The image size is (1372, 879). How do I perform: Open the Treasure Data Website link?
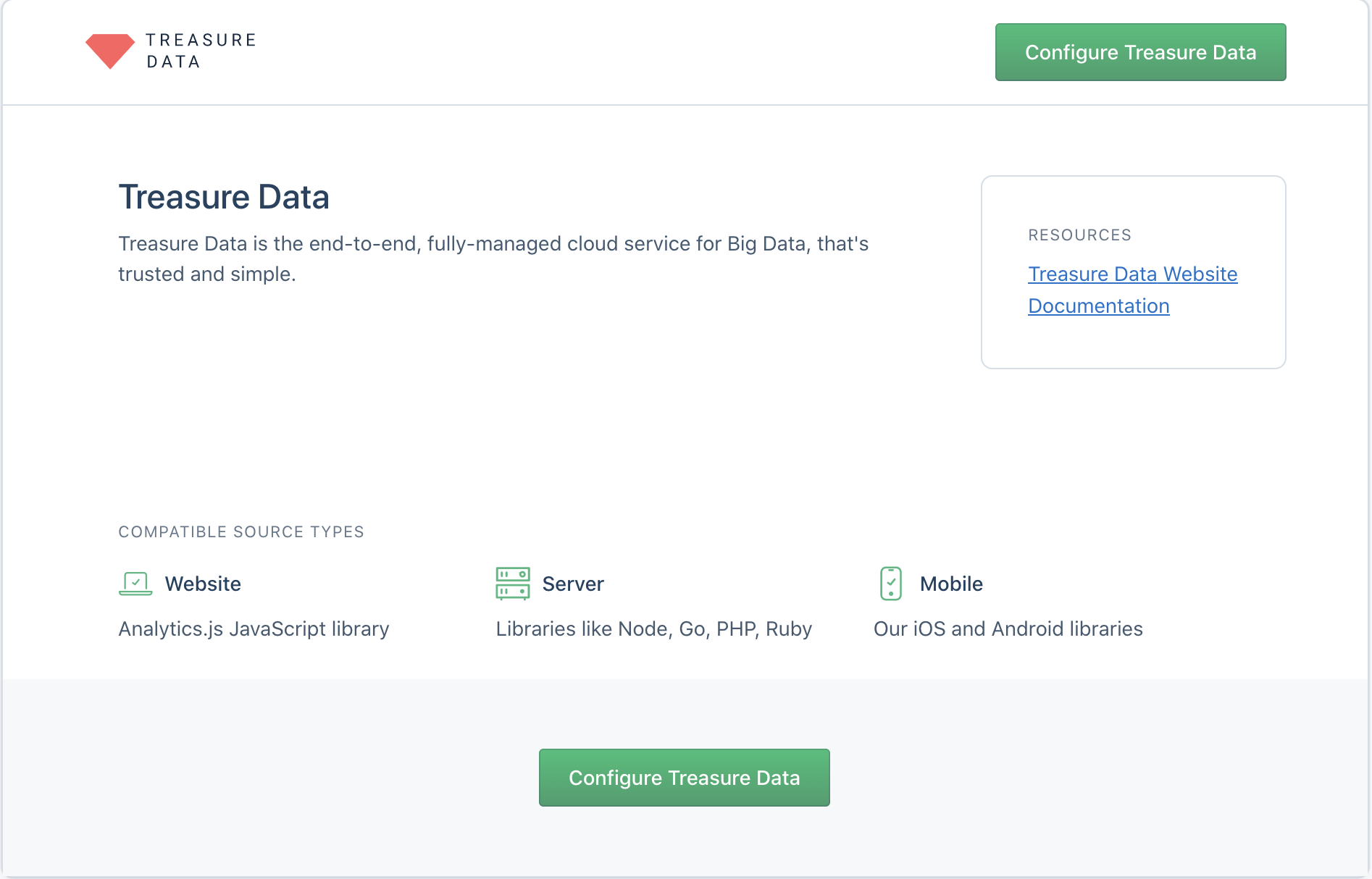tap(1132, 274)
